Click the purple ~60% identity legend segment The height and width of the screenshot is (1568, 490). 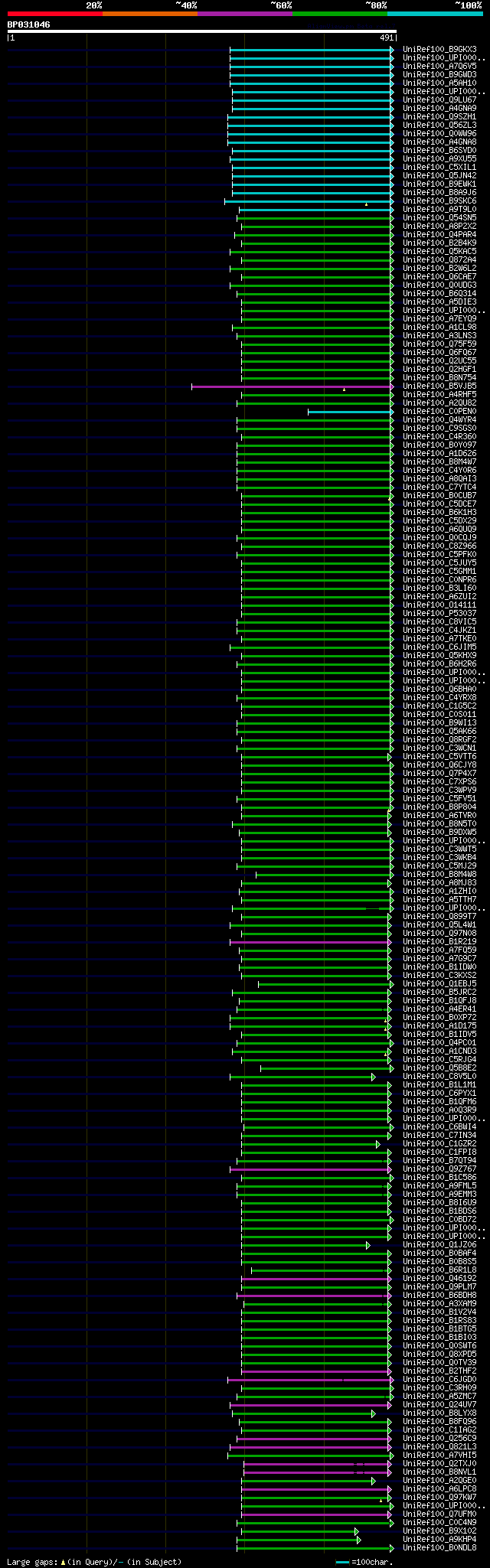pos(244,14)
